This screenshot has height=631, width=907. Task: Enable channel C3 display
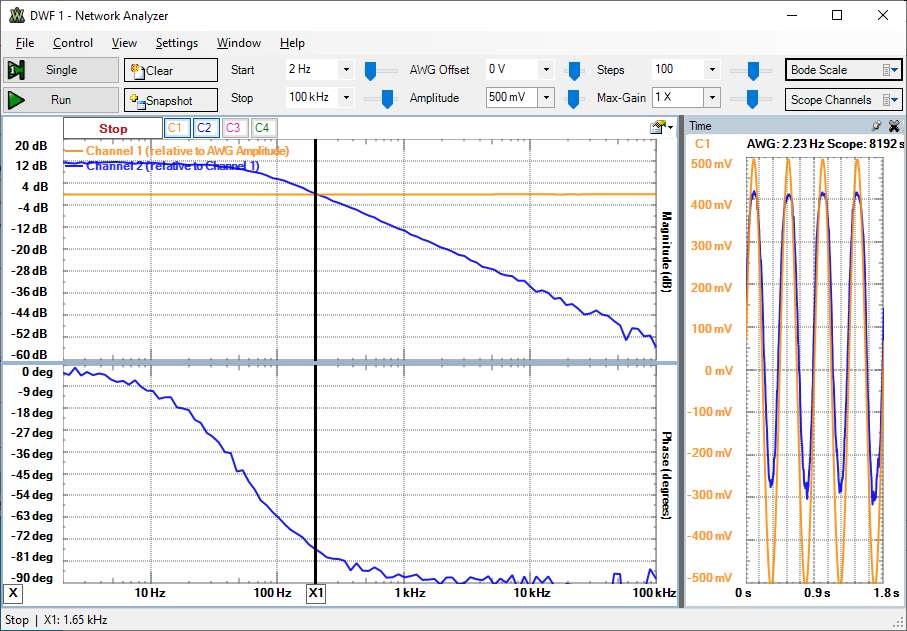coord(233,128)
